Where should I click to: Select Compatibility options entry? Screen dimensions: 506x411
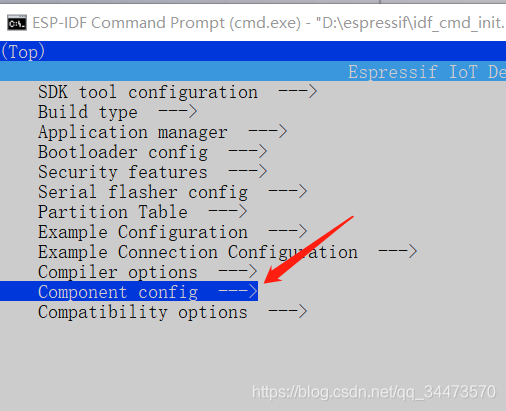click(172, 312)
